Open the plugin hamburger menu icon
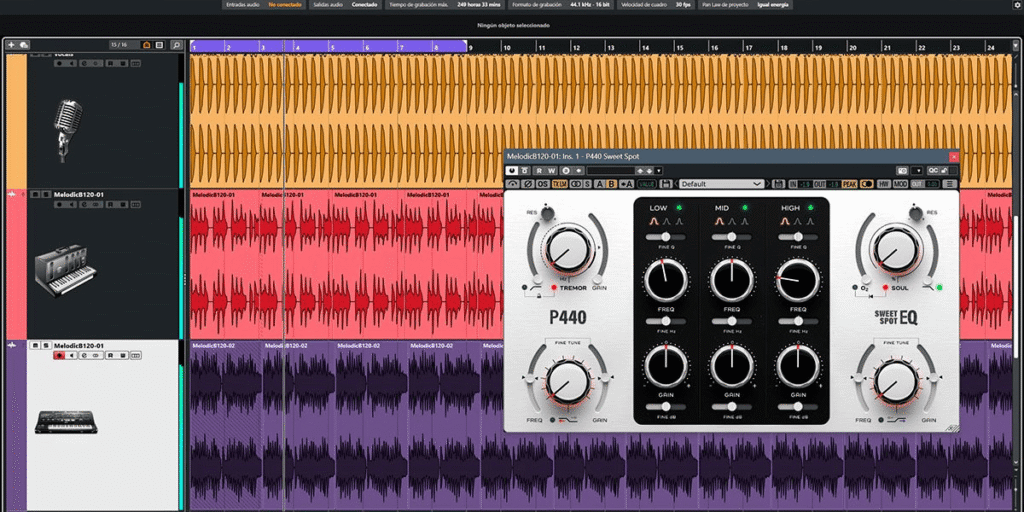The height and width of the screenshot is (512, 1024). pyautogui.click(x=950, y=184)
